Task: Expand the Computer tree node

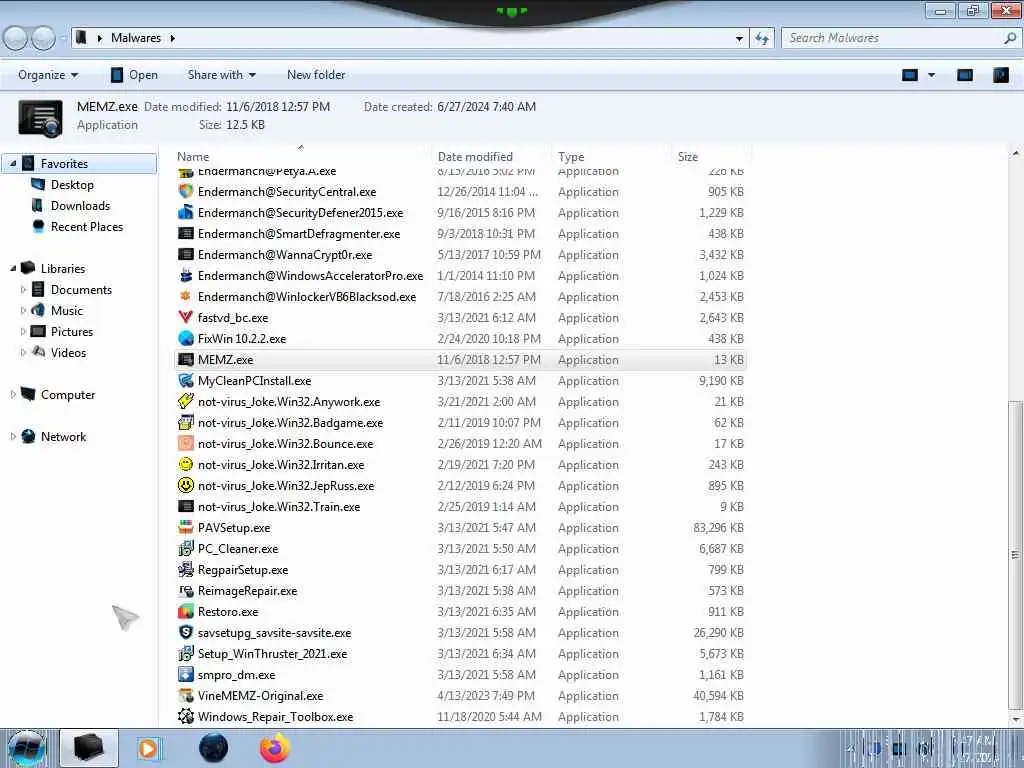Action: (x=13, y=394)
